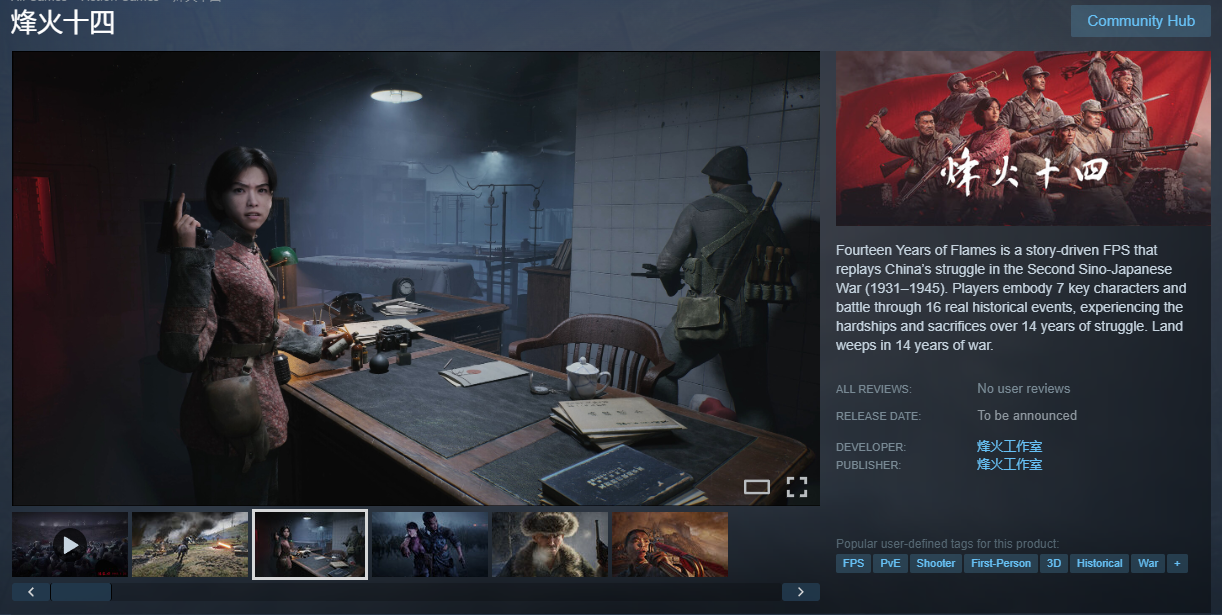Click the right arrow of thumbnail strip
This screenshot has height=615, width=1222.
pyautogui.click(x=801, y=592)
